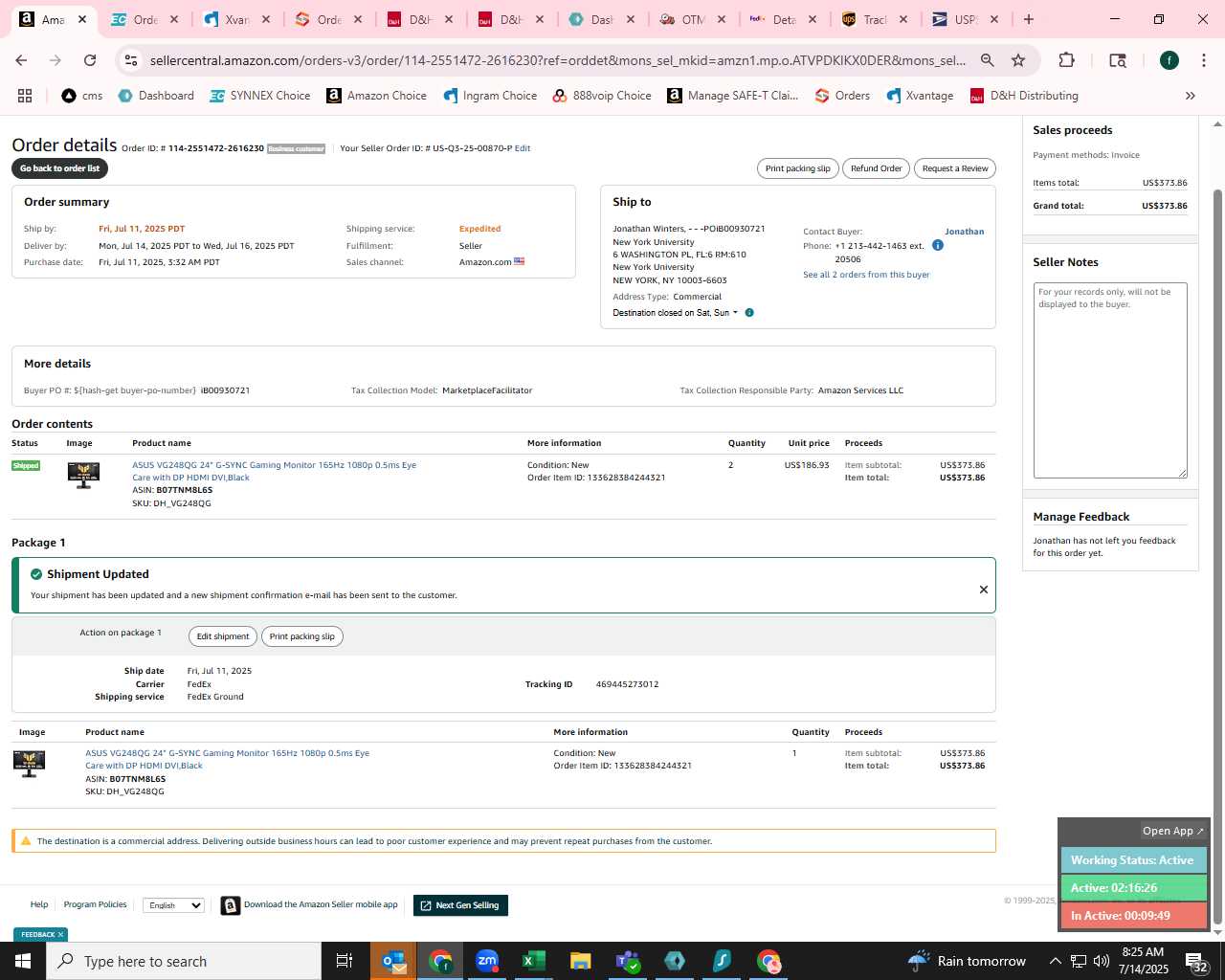Click monitor thumbnail in Order contents
The height and width of the screenshot is (980, 1225).
pos(83,475)
